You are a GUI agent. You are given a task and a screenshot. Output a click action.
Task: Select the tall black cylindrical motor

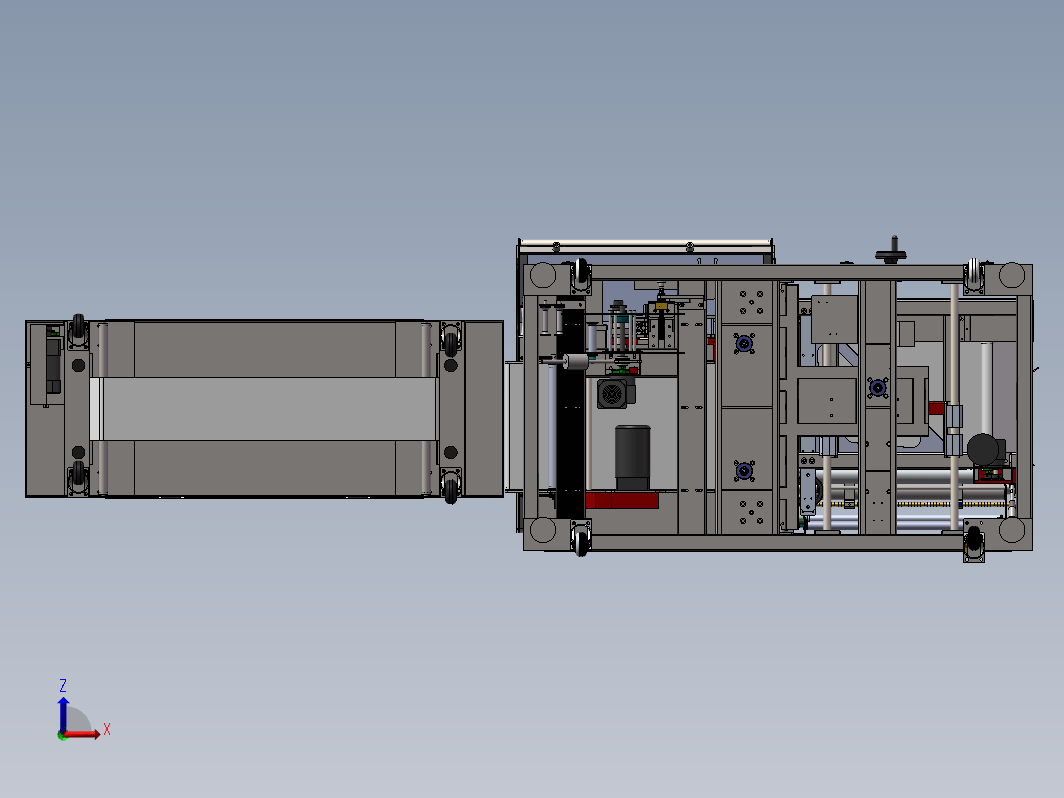point(632,457)
